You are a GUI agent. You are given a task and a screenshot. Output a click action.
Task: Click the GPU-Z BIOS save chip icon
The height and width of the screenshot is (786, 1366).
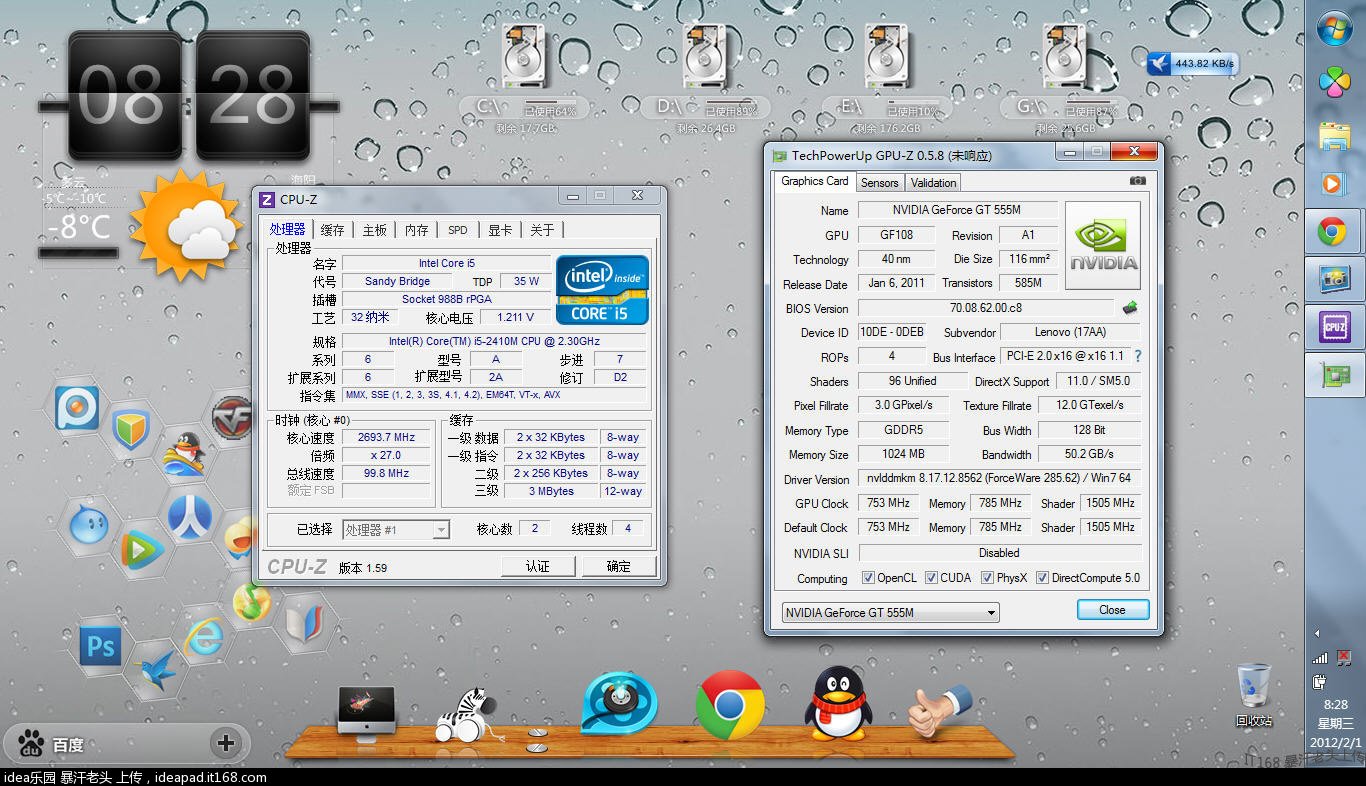coord(1131,308)
